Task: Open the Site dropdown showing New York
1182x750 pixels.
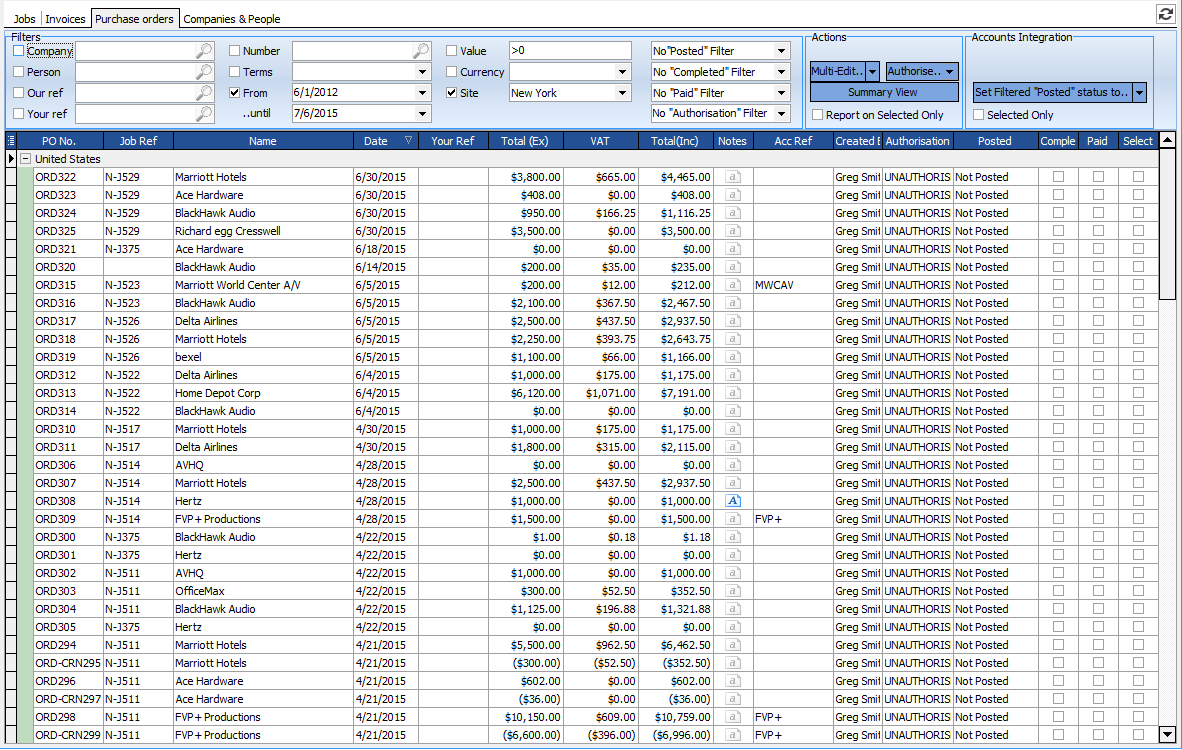Action: click(x=622, y=93)
